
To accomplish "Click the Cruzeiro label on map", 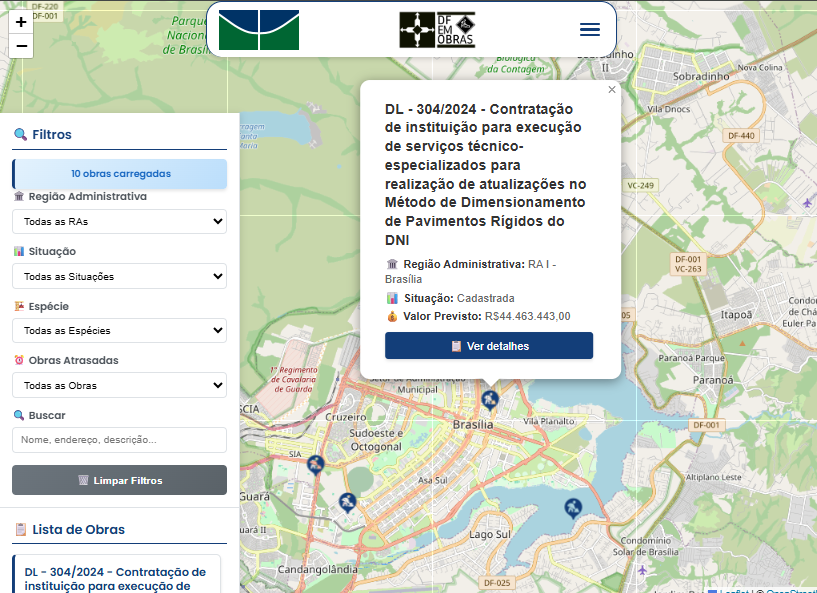I will [x=345, y=417].
